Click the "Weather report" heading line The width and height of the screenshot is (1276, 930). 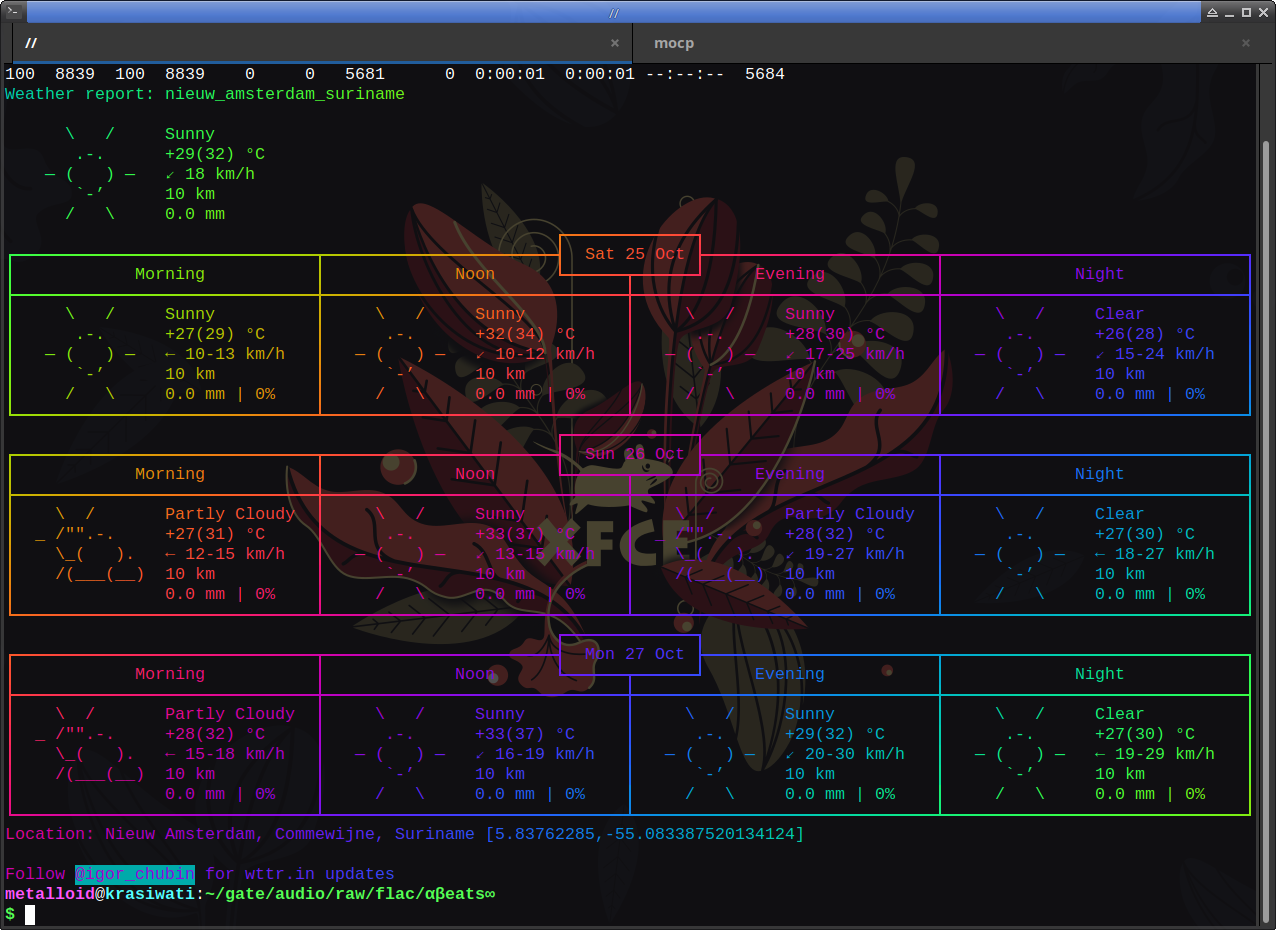tap(205, 94)
